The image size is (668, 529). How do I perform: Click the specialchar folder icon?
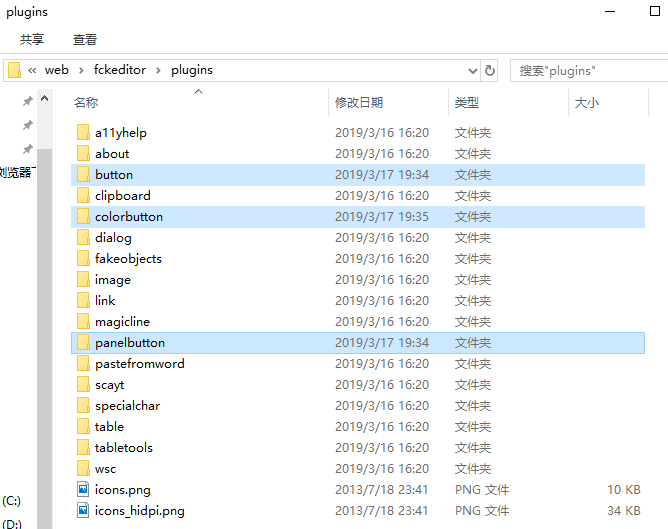click(83, 405)
